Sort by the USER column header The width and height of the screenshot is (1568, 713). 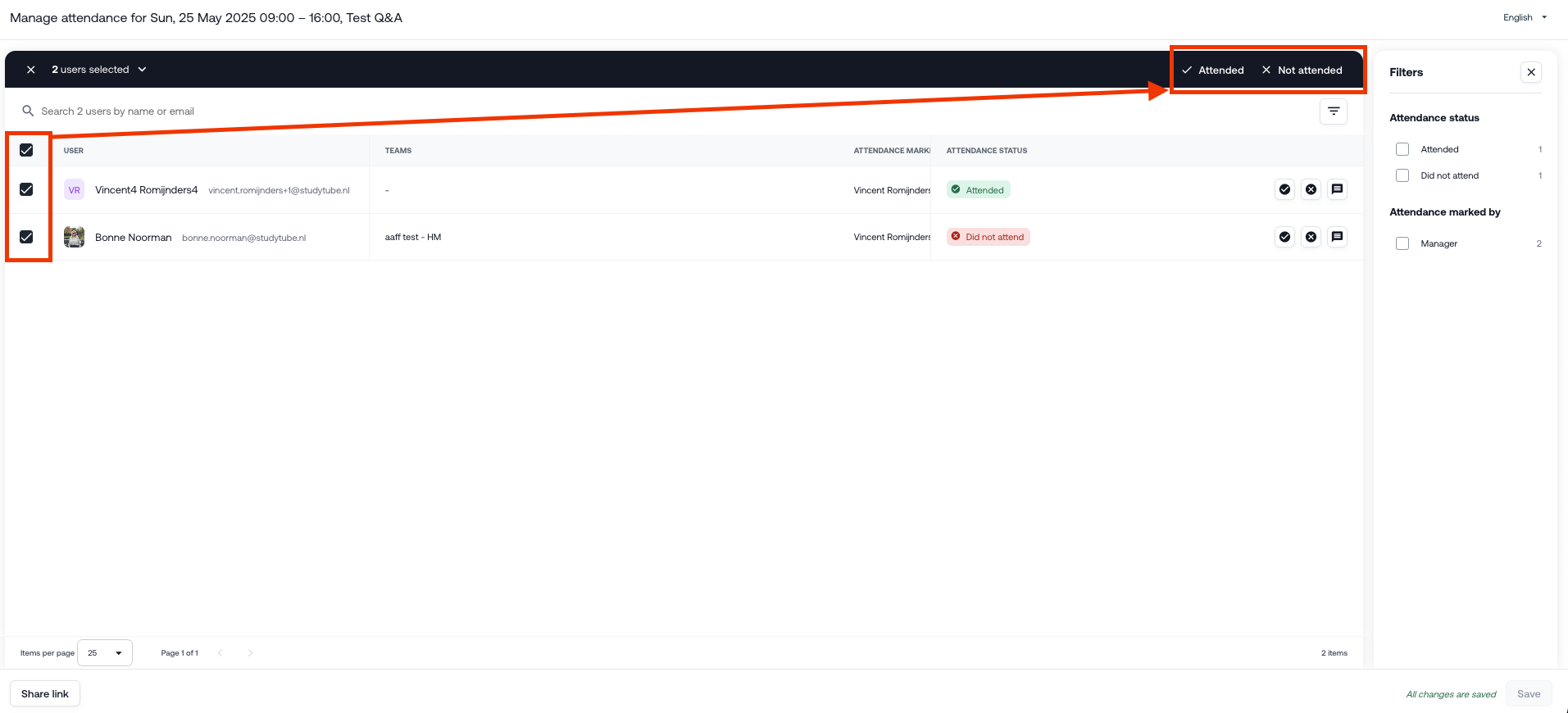pyautogui.click(x=74, y=151)
